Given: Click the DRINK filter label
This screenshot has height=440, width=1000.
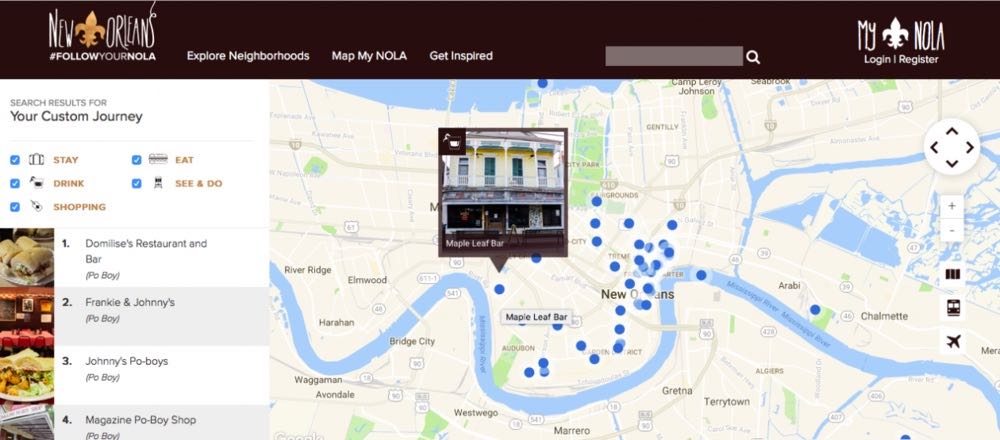Looking at the screenshot, I should coord(69,184).
